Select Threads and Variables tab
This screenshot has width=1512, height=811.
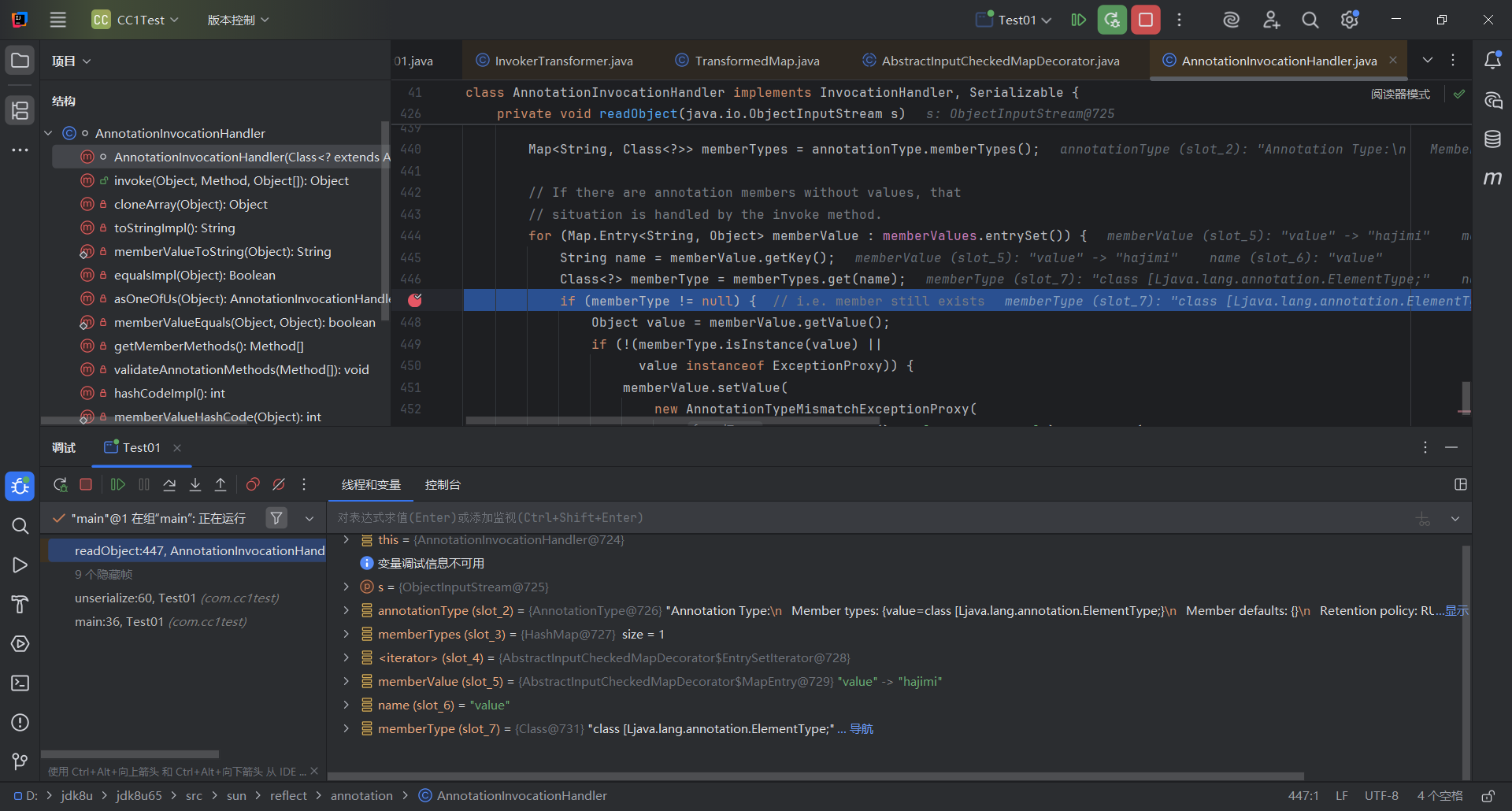(x=371, y=484)
